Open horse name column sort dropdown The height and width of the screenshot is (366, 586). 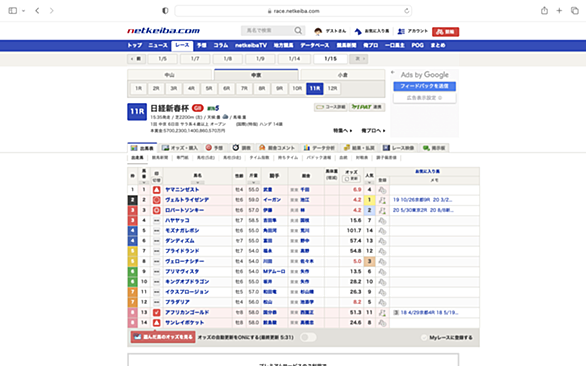coord(197,183)
